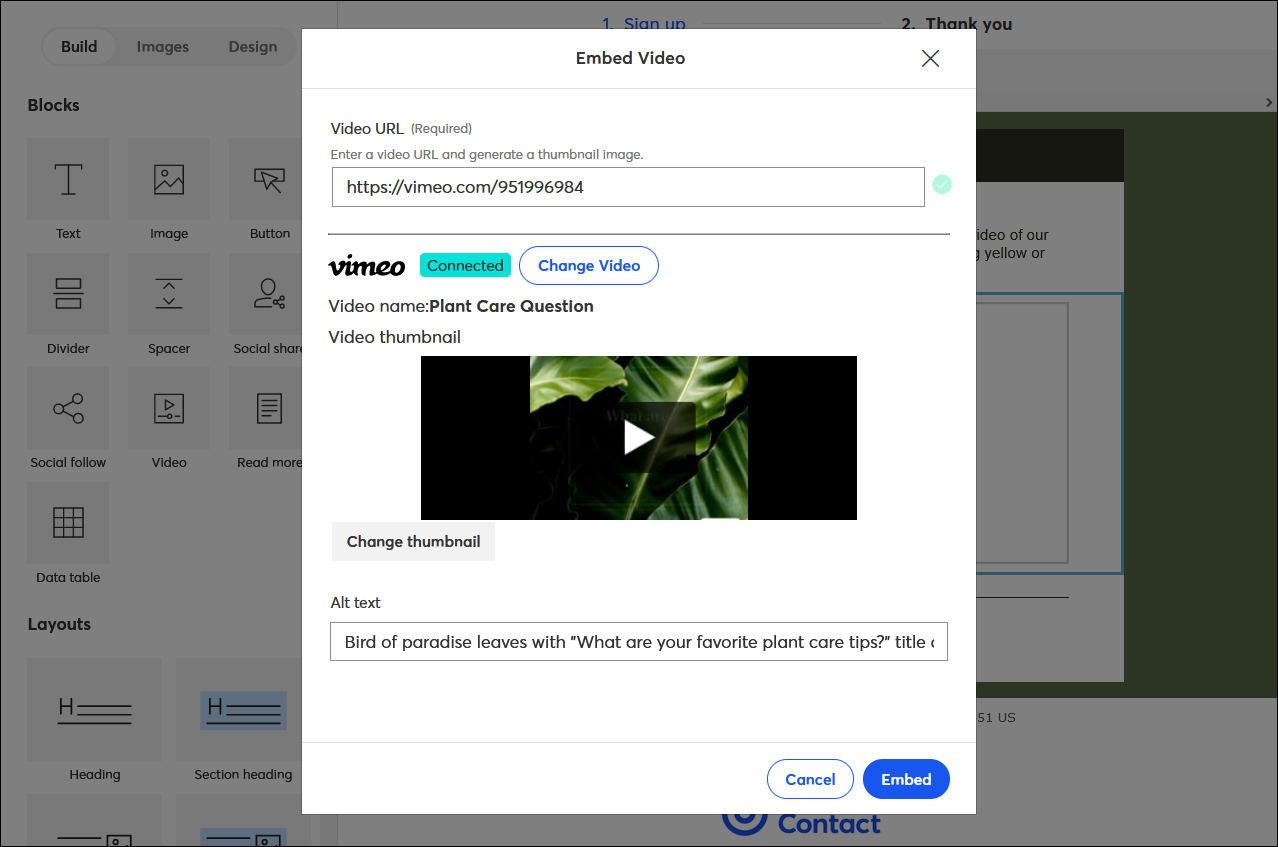
Task: Select the Image block icon
Action: pos(169,179)
